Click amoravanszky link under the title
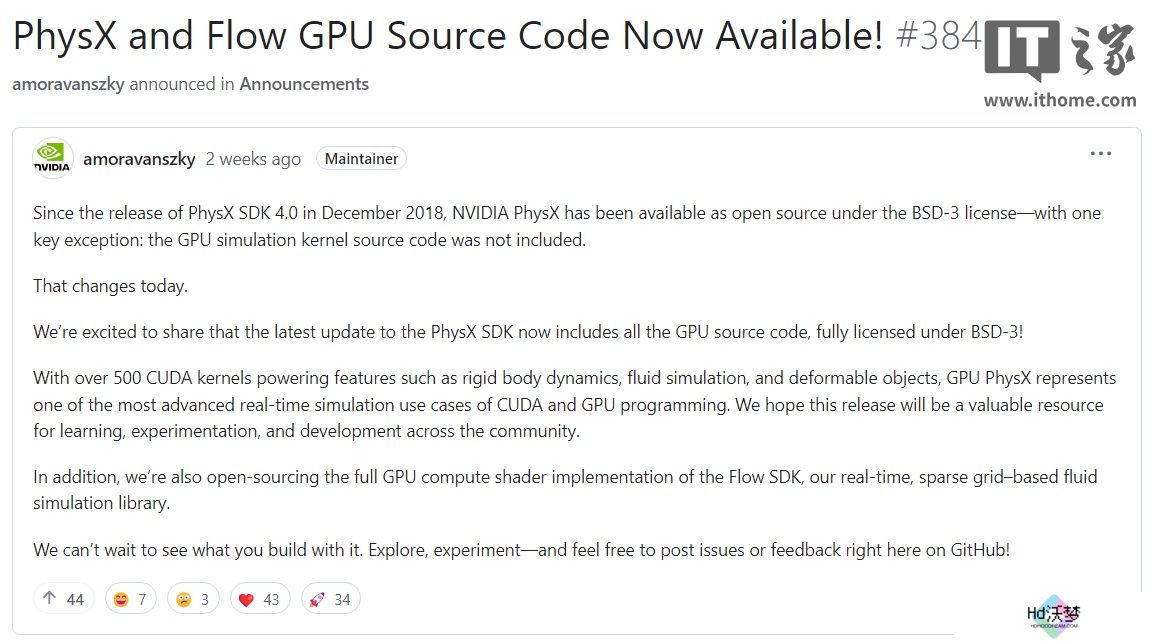Viewport: 1154px width, 642px height. coord(68,84)
